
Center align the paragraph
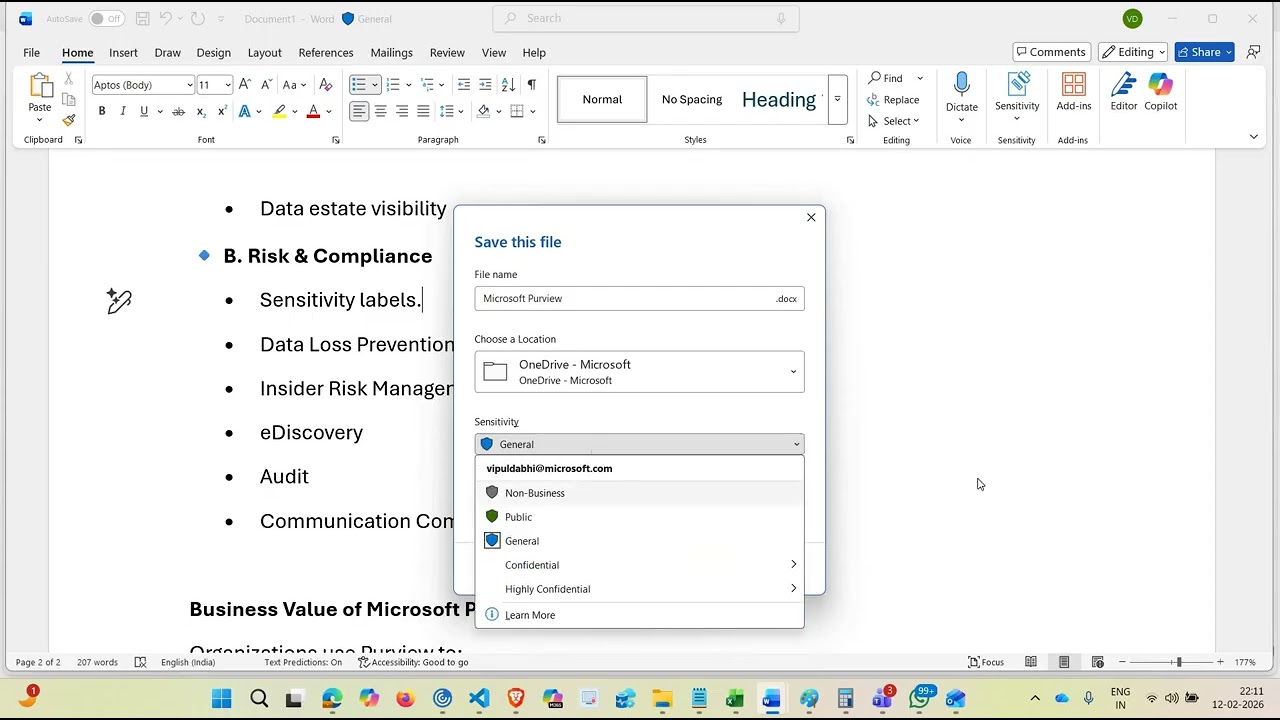point(380,111)
